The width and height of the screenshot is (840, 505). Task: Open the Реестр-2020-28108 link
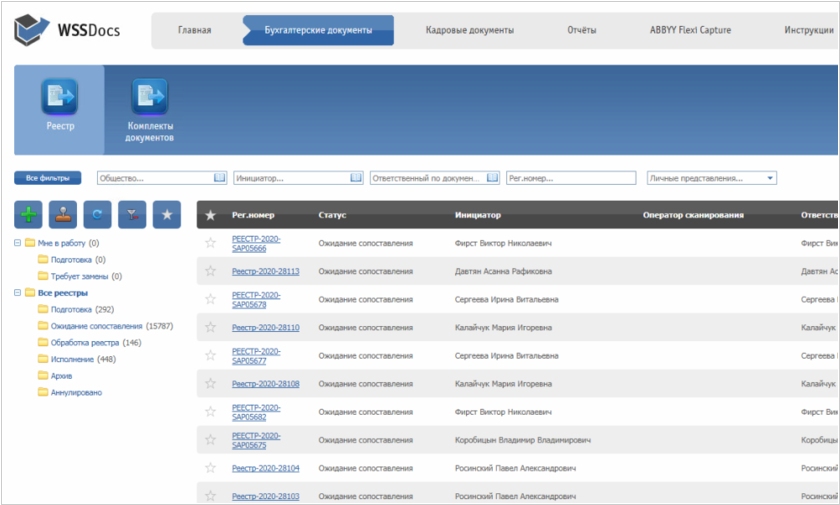265,383
